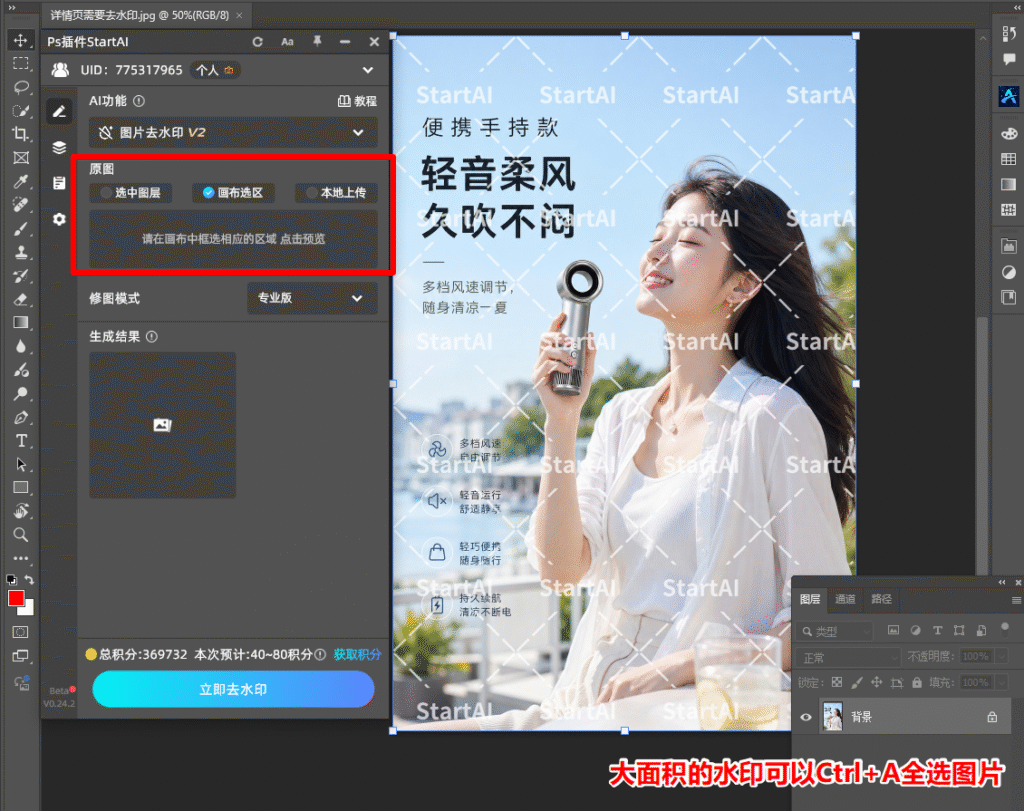The height and width of the screenshot is (811, 1024).
Task: Select the Pen tool
Action: [20, 417]
